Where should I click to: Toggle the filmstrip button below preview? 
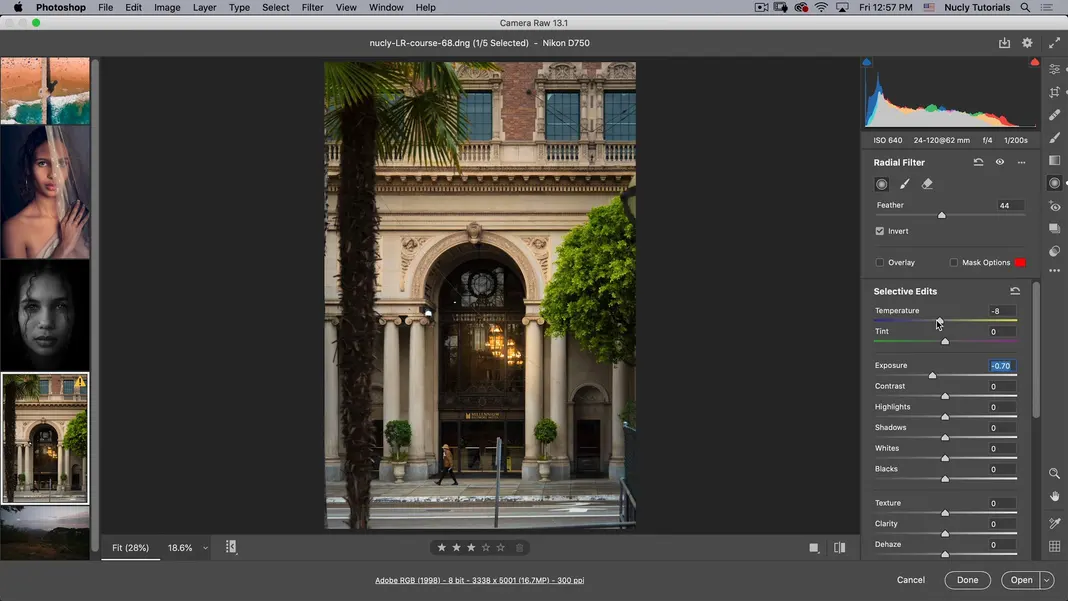[231, 547]
